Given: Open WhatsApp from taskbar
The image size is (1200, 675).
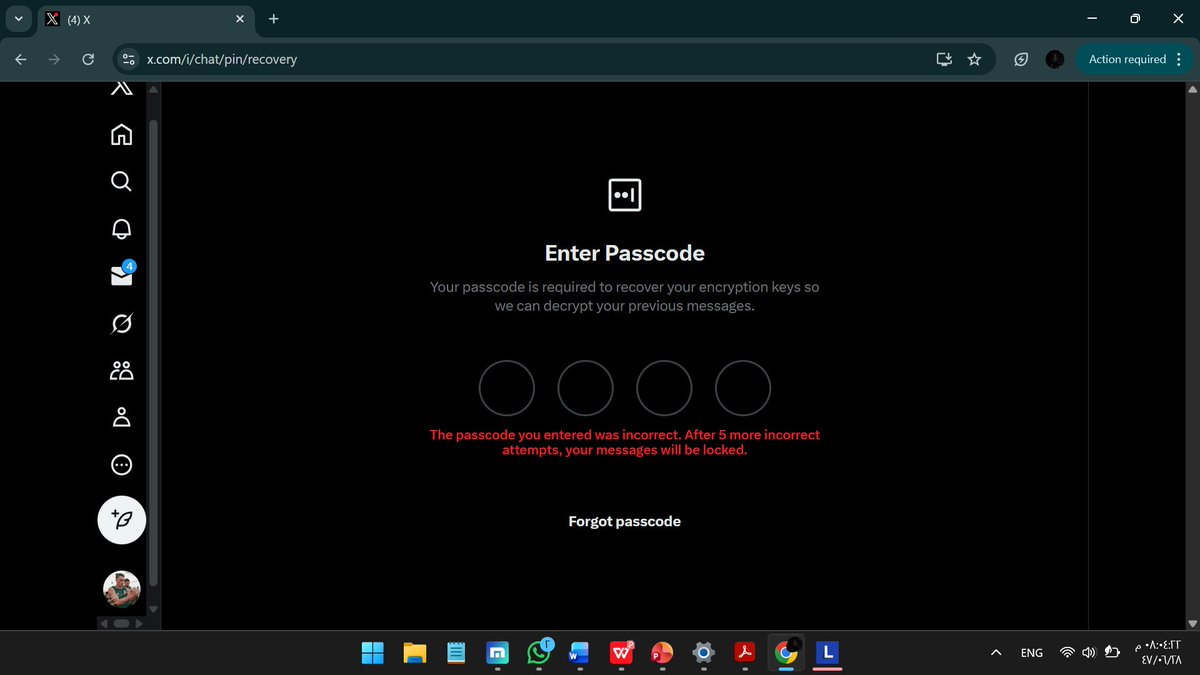Looking at the screenshot, I should (540, 652).
